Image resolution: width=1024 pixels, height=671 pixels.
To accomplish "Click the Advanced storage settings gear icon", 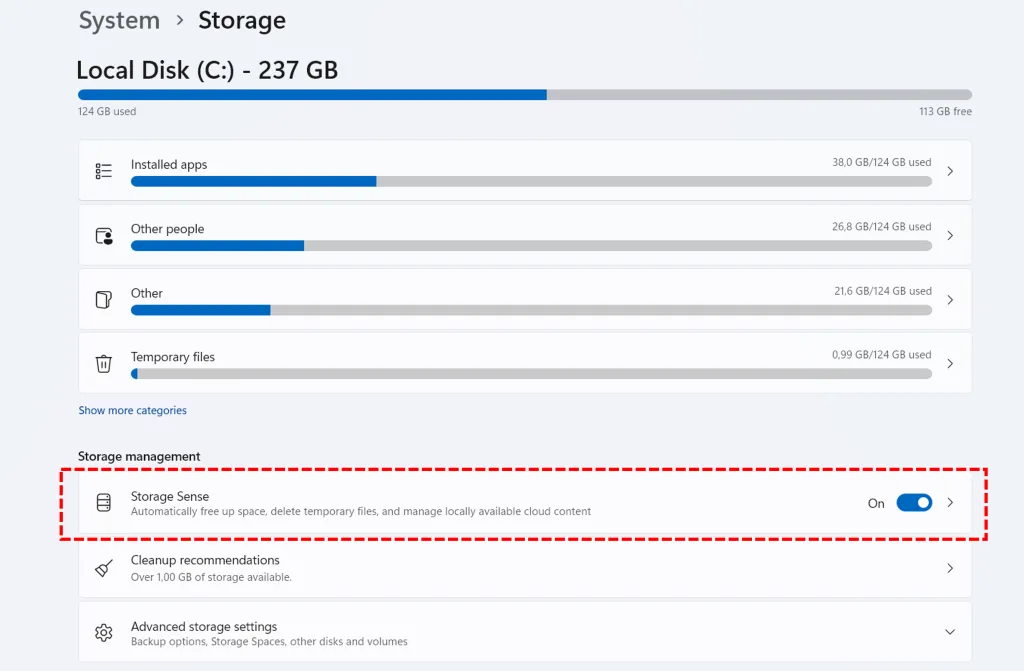I will click(x=103, y=631).
